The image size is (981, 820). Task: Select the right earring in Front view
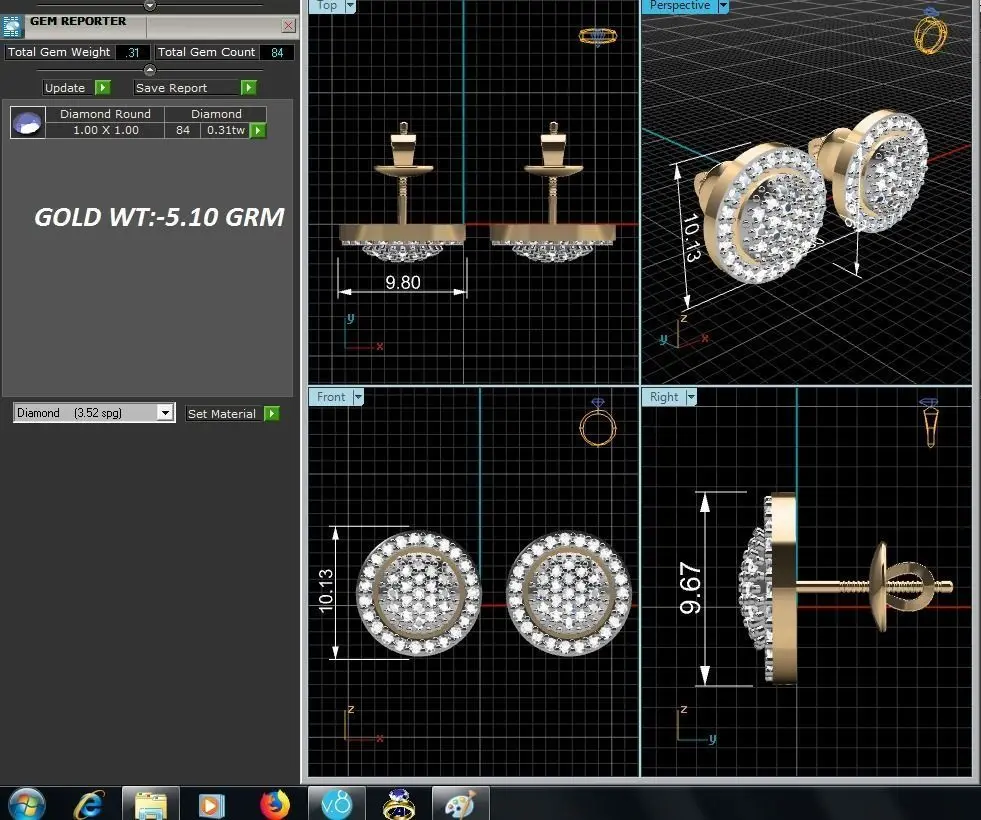click(x=568, y=594)
